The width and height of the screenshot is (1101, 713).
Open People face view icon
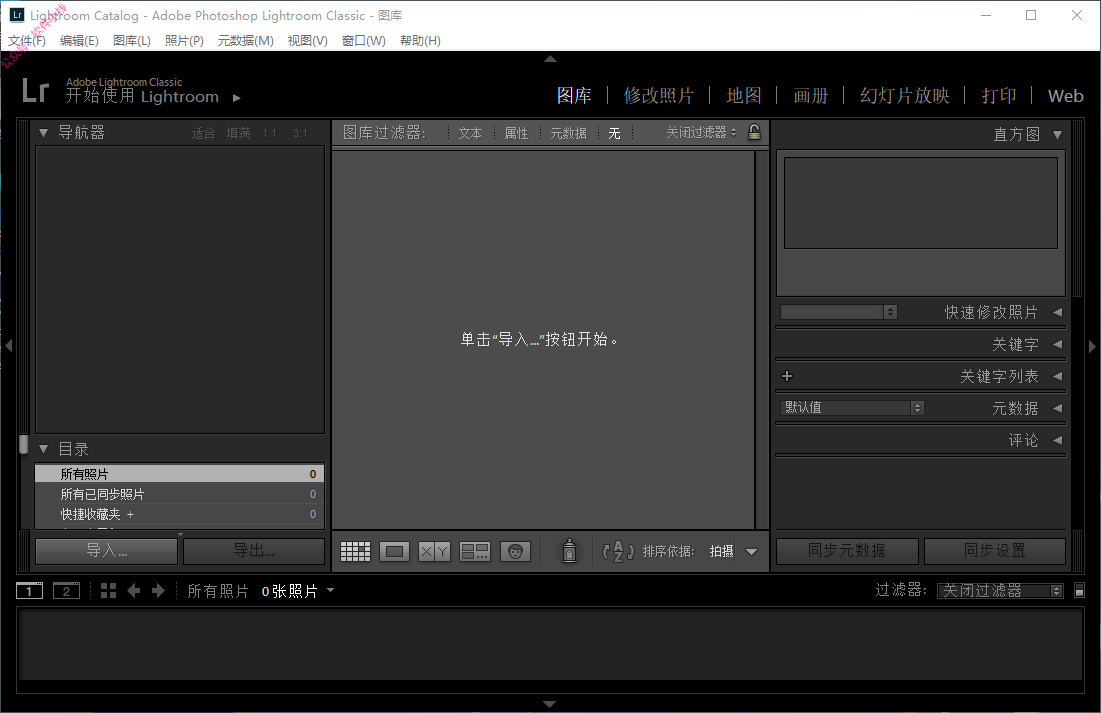(515, 551)
